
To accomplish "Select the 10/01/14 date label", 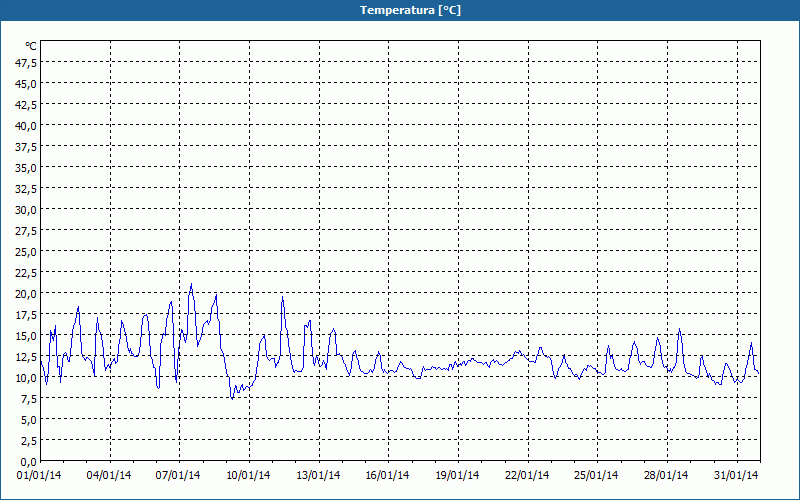I will coord(248,476).
